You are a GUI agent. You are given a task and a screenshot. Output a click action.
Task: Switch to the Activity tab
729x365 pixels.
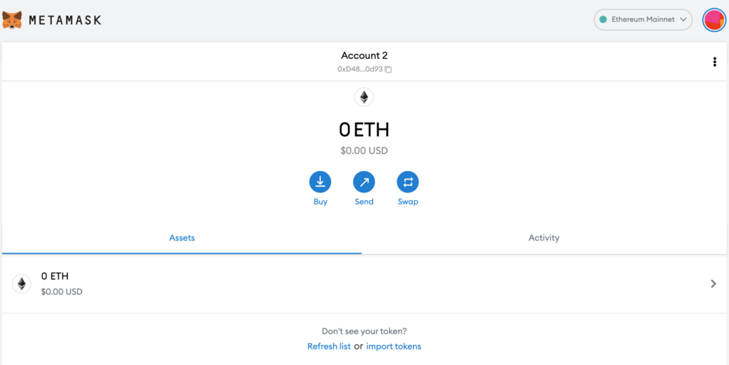544,238
